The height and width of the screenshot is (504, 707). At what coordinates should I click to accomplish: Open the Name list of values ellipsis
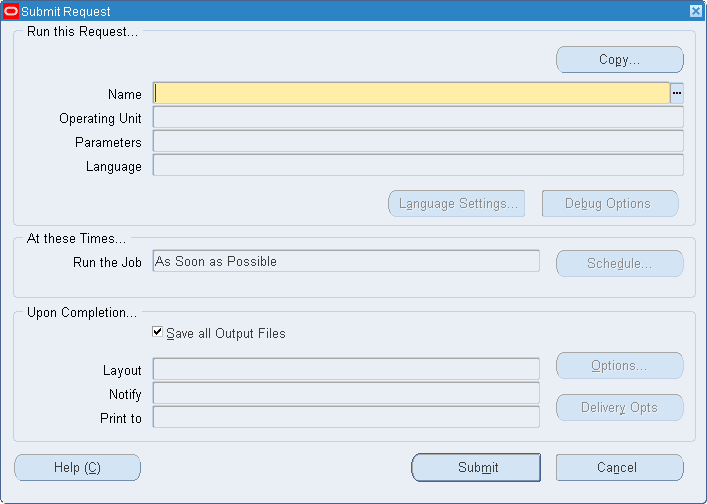tap(676, 93)
